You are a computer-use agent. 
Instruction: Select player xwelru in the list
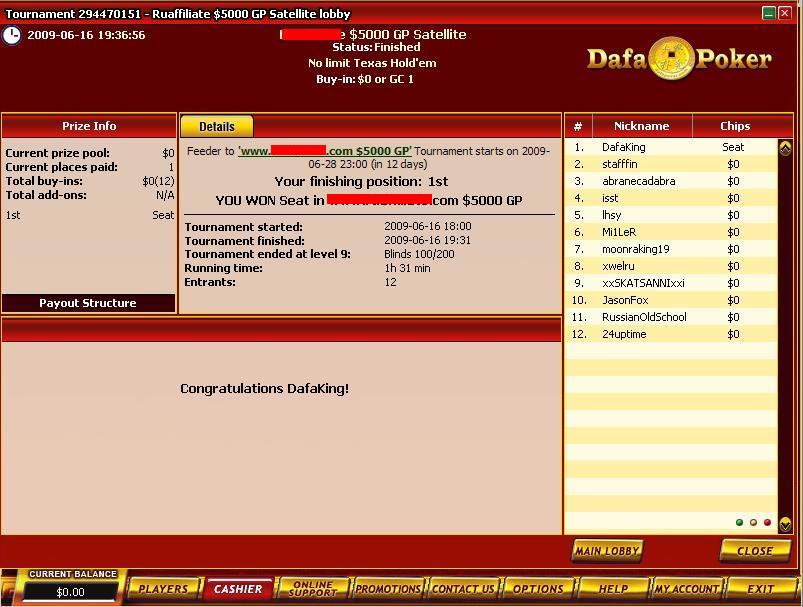click(x=671, y=266)
